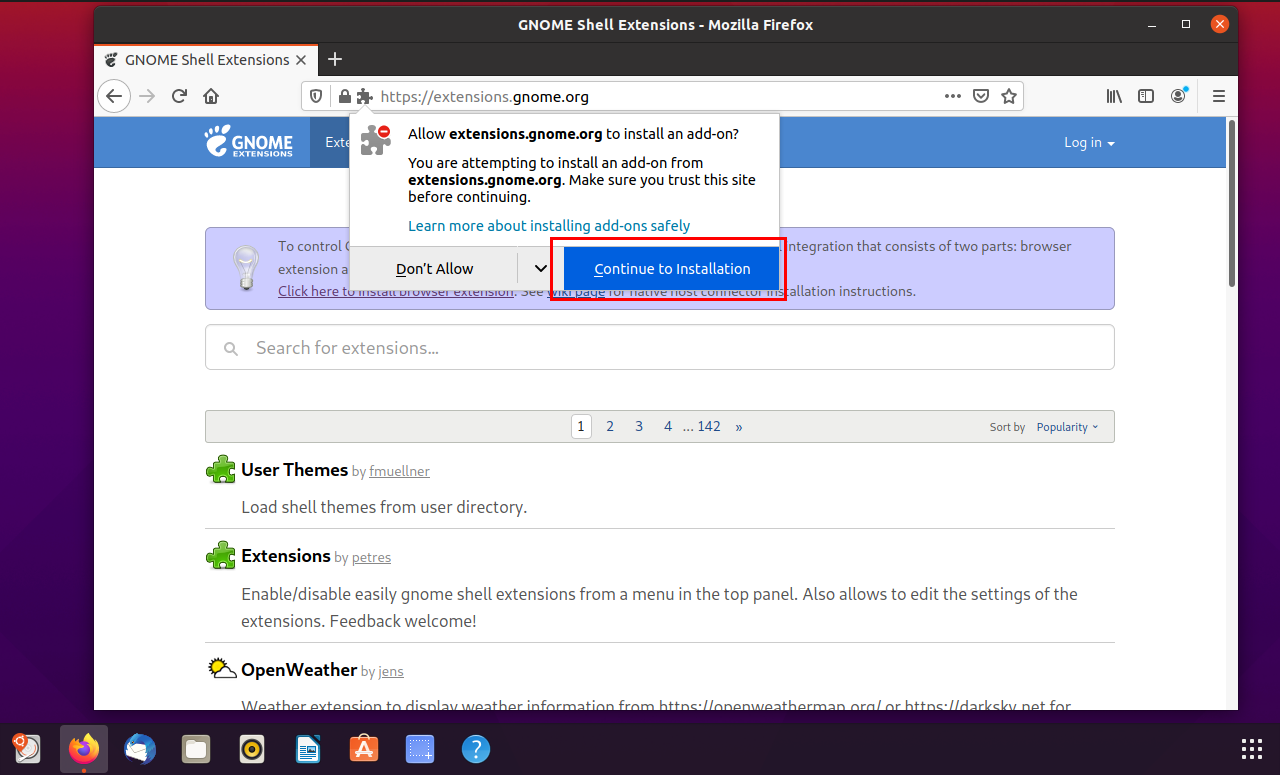The width and height of the screenshot is (1280, 775).
Task: Open the OpenWeather extension link
Action: (299, 669)
